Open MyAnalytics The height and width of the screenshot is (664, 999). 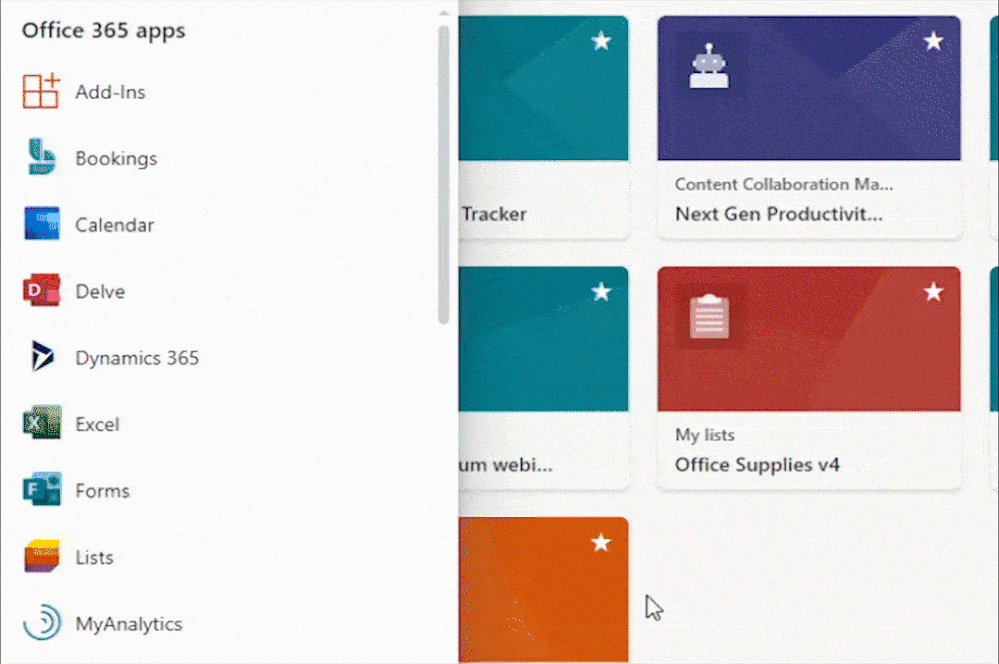tap(128, 623)
